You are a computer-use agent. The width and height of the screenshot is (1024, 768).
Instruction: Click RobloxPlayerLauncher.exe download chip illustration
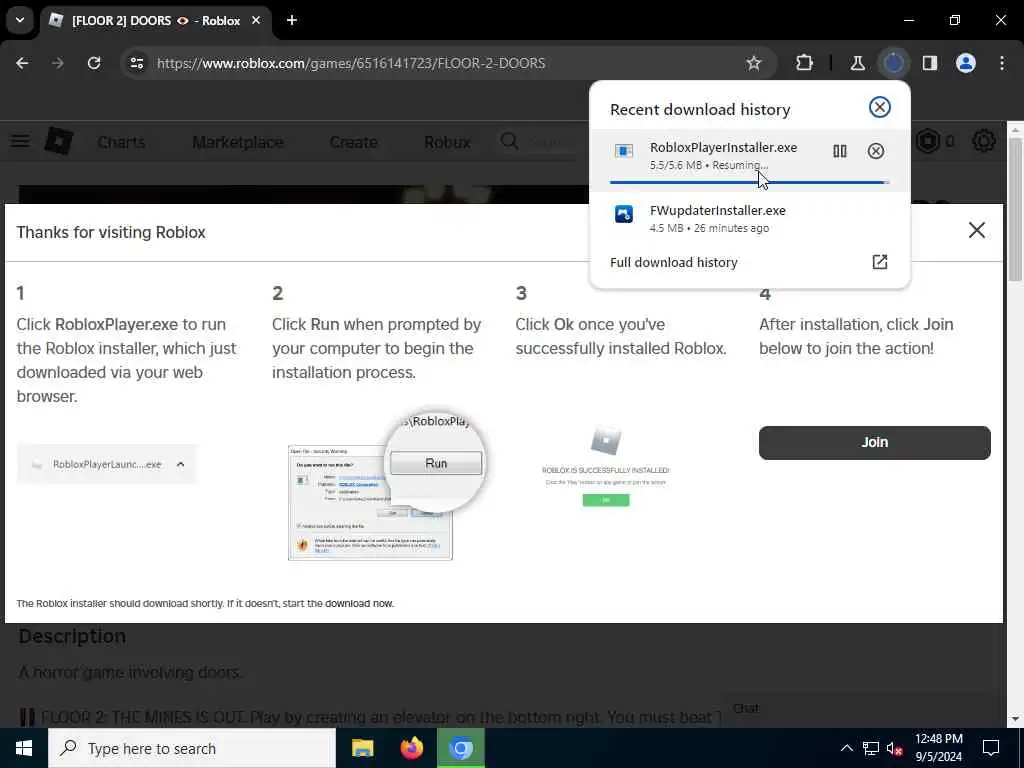pyautogui.click(x=106, y=464)
